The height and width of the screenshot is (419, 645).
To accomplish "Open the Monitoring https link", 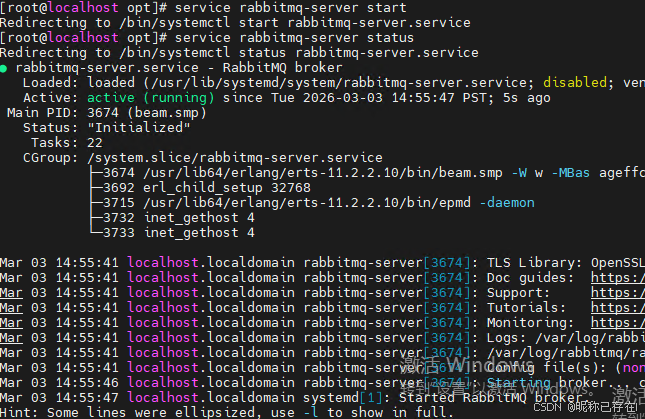I will pos(618,323).
